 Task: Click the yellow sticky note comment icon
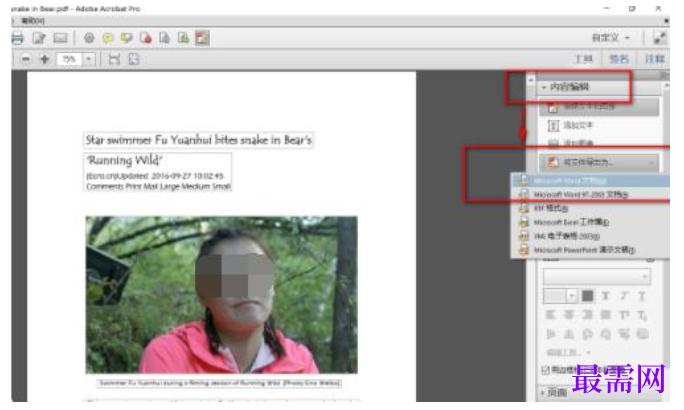(x=108, y=38)
